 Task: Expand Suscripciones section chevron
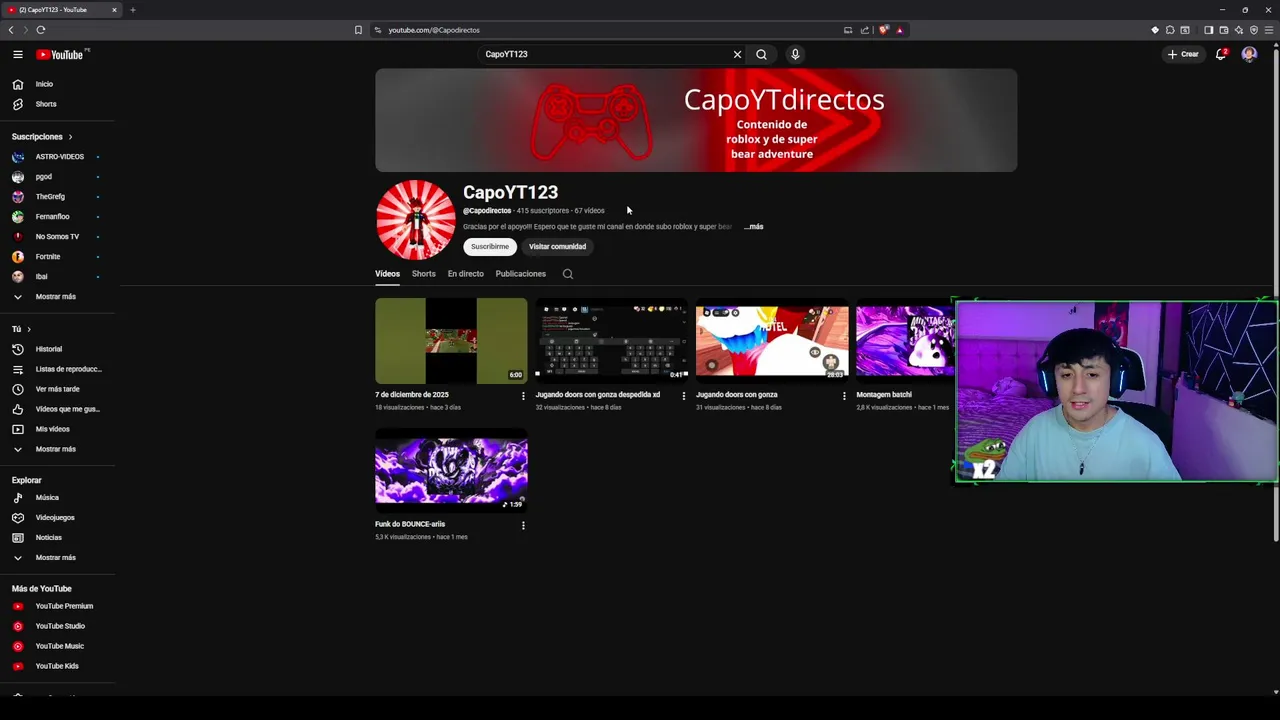point(70,137)
